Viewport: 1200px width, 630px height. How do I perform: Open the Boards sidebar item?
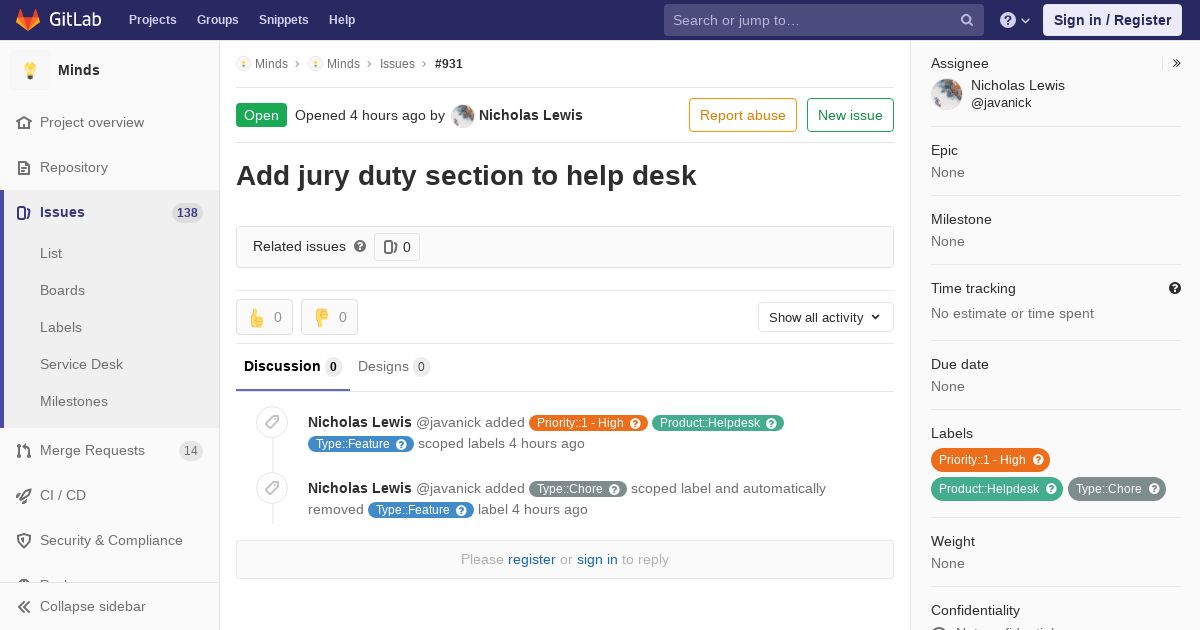pyautogui.click(x=62, y=290)
